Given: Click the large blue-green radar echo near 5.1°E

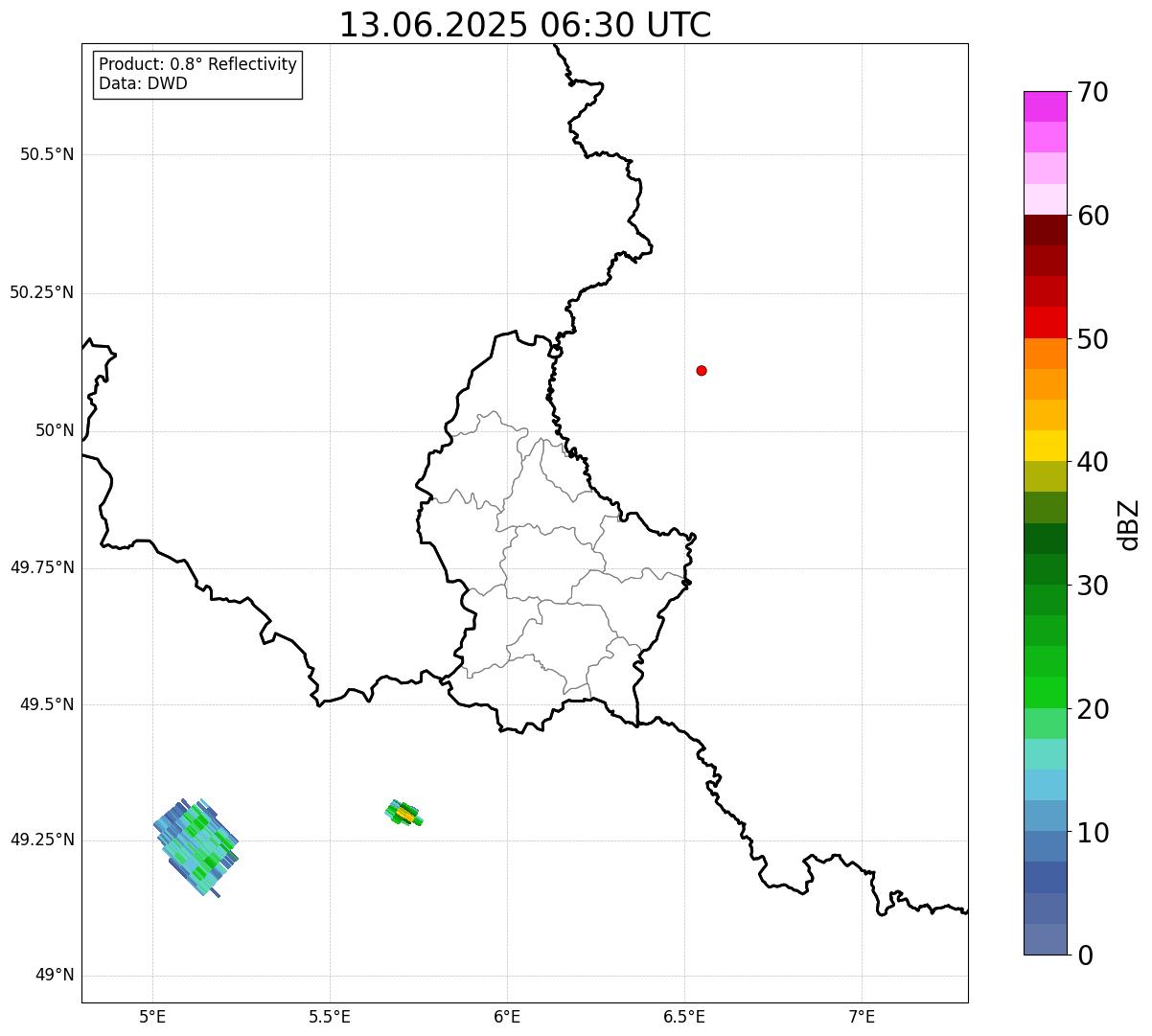Looking at the screenshot, I should (196, 847).
